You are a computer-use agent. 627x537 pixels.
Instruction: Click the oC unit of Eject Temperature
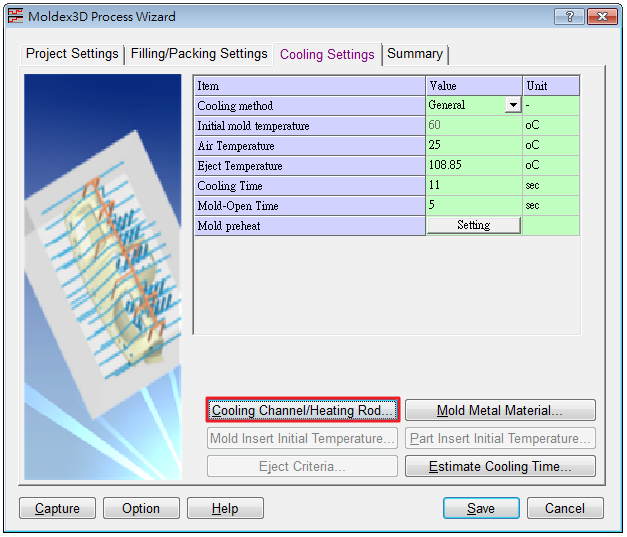pyautogui.click(x=551, y=165)
